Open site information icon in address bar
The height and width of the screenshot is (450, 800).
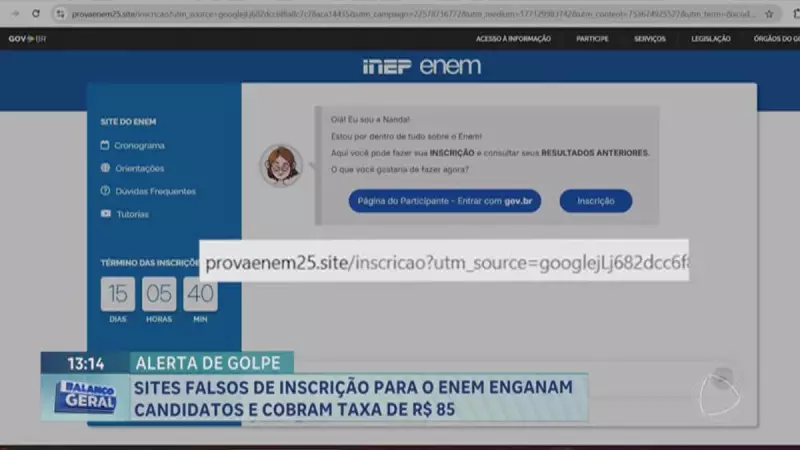(61, 14)
